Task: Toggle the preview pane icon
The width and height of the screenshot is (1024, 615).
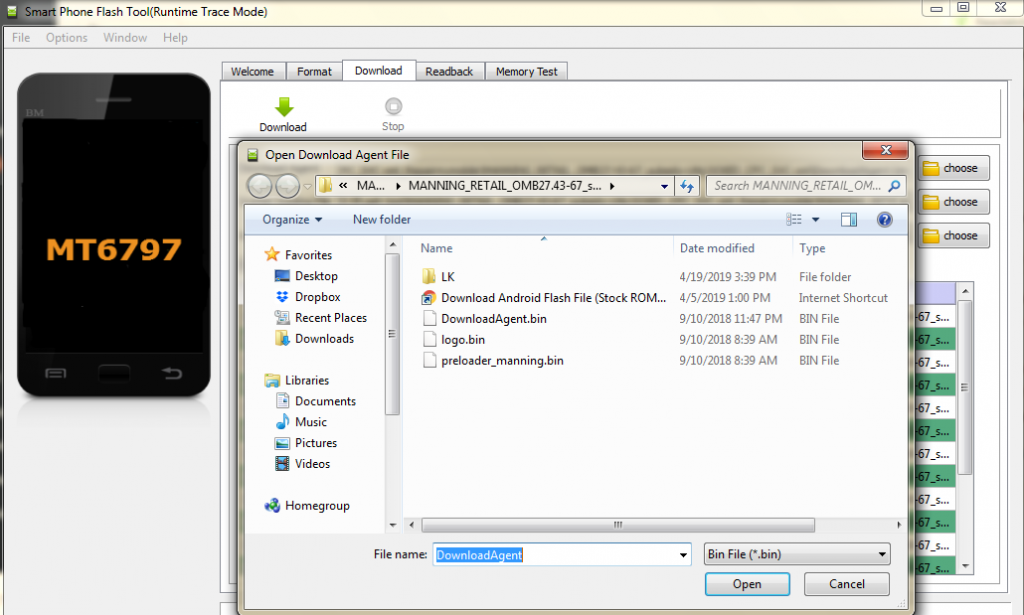Action: (x=849, y=220)
